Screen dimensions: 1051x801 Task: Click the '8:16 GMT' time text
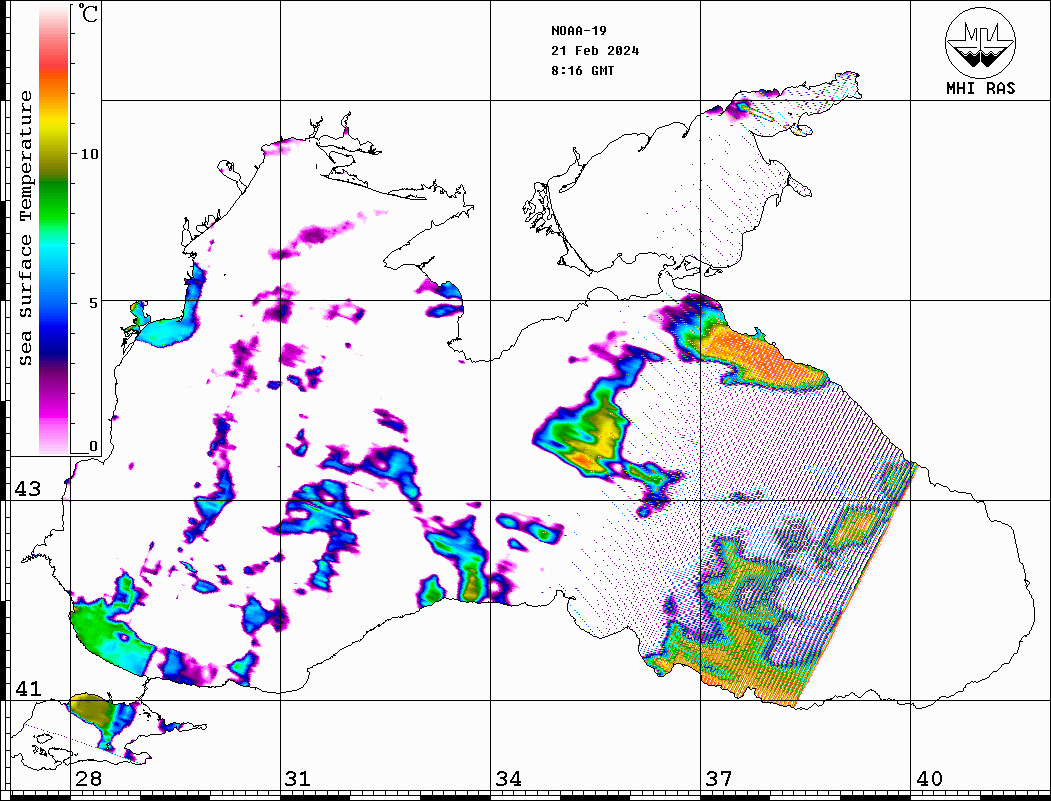tap(583, 70)
